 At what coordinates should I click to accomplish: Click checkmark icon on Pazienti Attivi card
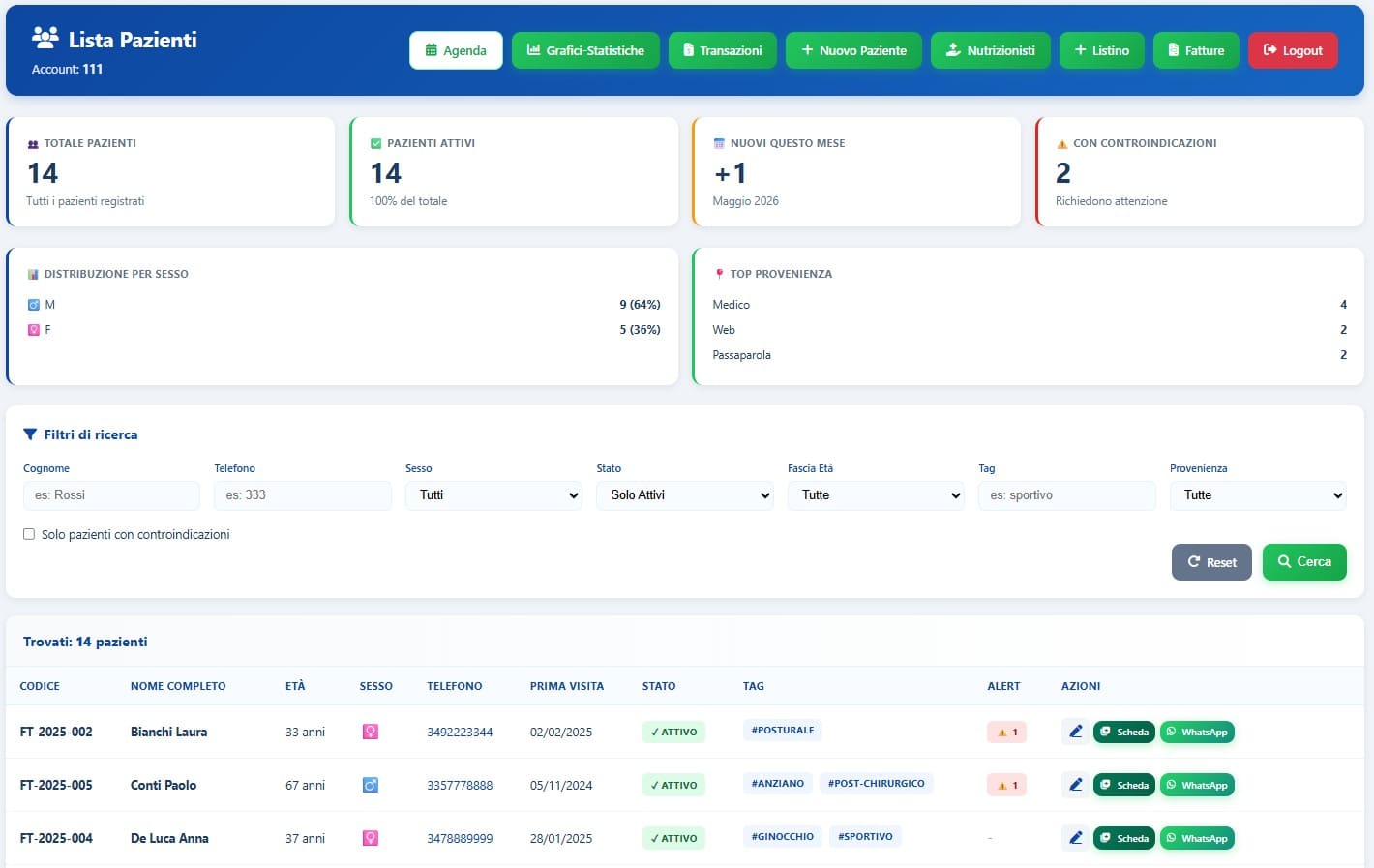click(x=376, y=143)
